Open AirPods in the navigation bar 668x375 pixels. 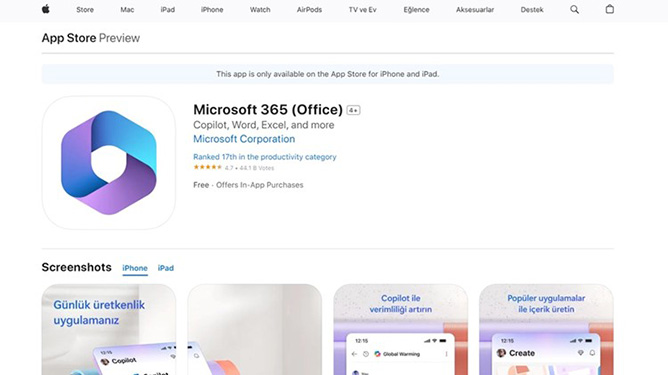point(309,10)
